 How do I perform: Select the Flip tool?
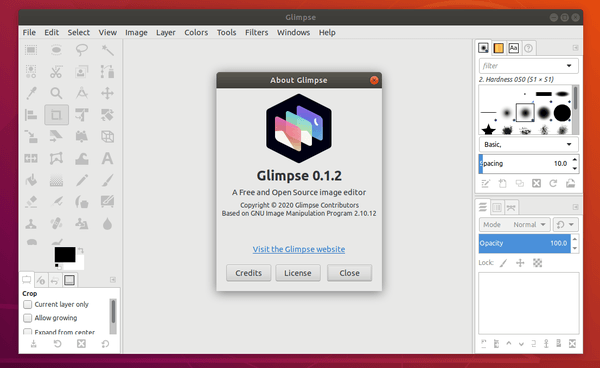[x=31, y=158]
